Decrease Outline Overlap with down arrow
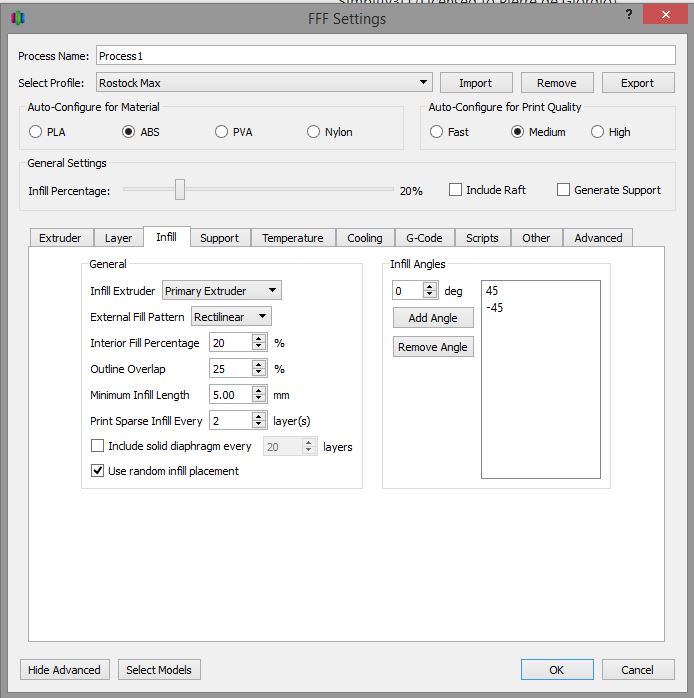694x698 pixels. tap(258, 373)
